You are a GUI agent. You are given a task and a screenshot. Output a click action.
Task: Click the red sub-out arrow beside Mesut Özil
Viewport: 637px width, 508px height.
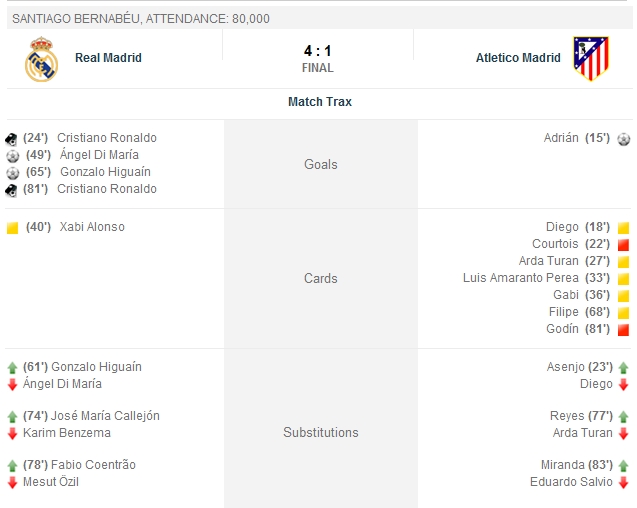(12, 483)
